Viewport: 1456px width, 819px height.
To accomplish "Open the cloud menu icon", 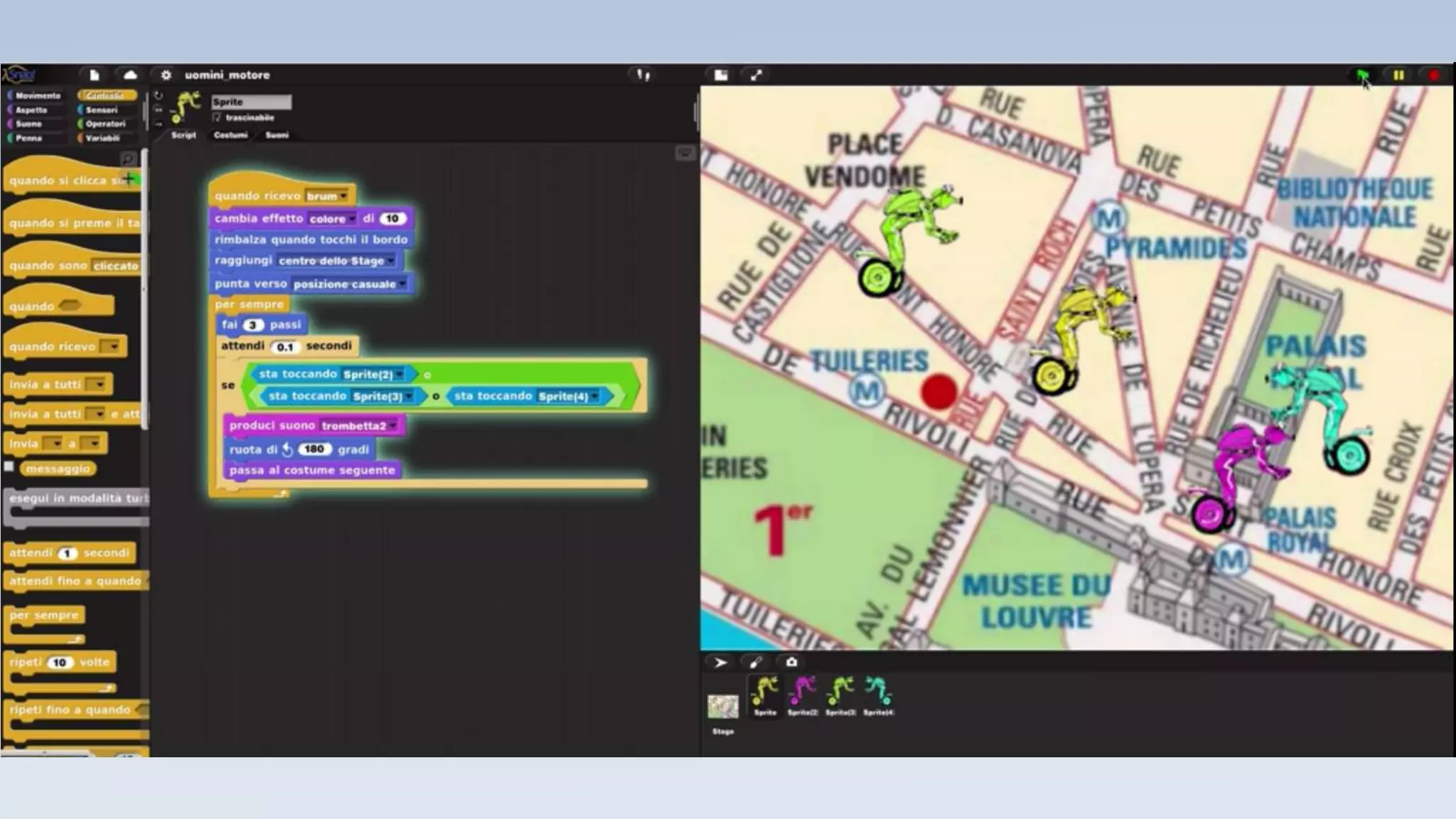I will click(x=130, y=75).
